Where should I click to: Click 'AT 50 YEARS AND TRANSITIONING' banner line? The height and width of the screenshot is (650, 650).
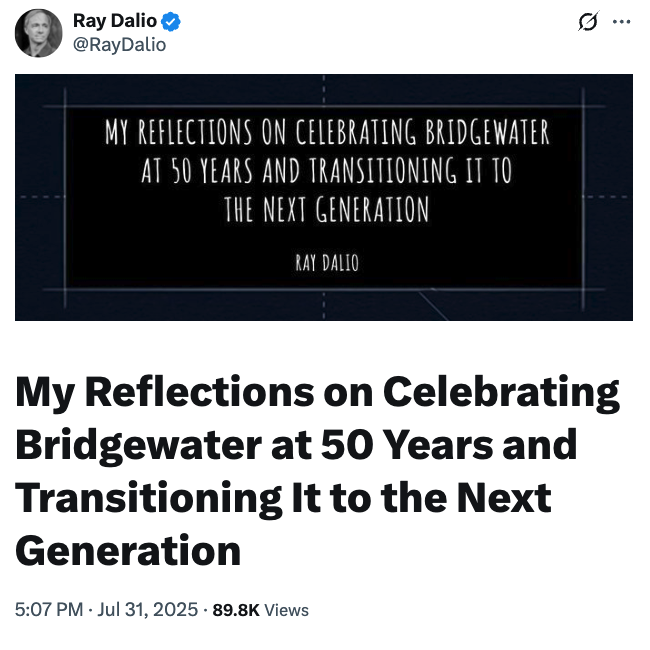tap(327, 171)
